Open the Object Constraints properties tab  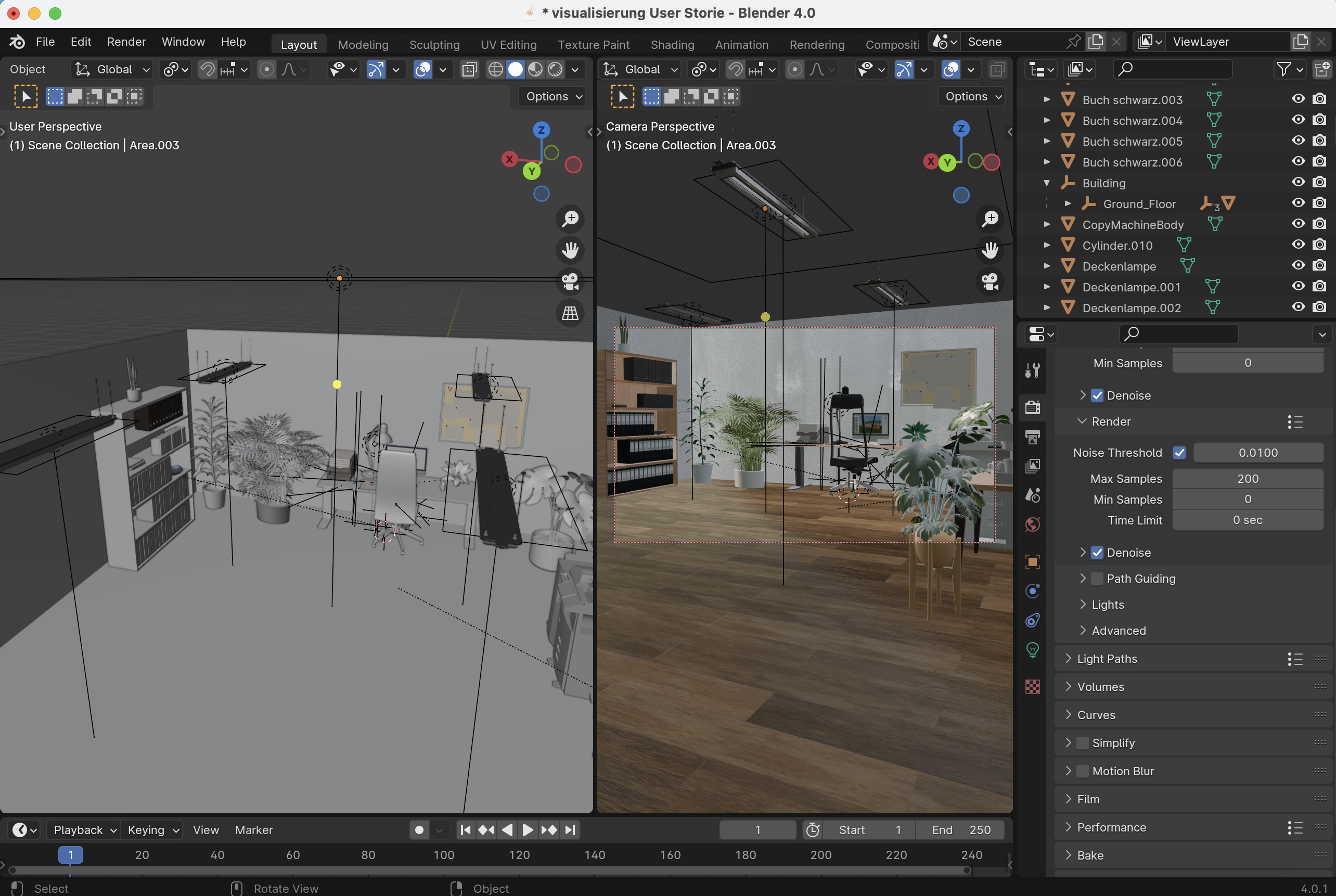point(1032,620)
